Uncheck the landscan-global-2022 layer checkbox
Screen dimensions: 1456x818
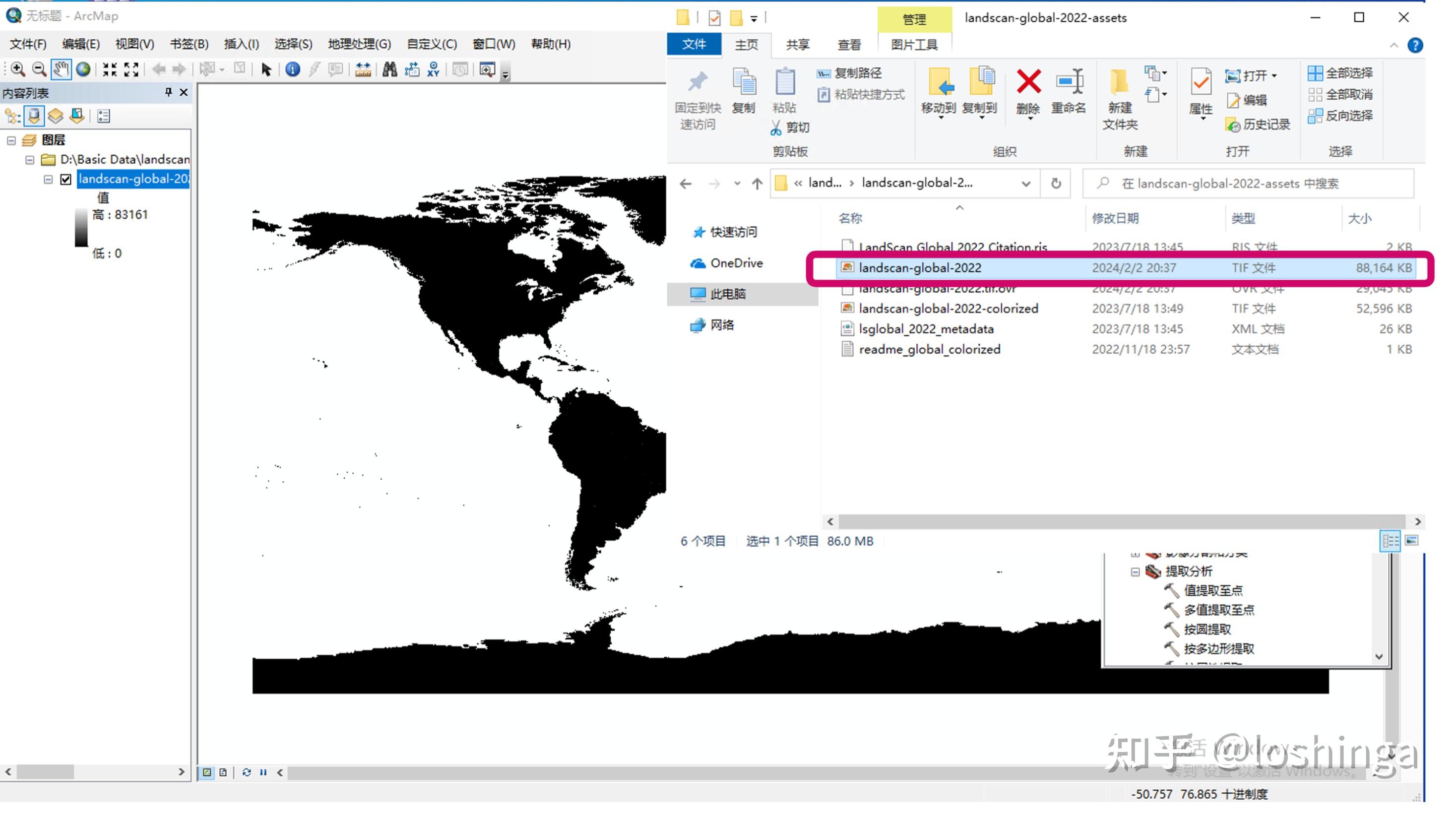[66, 179]
